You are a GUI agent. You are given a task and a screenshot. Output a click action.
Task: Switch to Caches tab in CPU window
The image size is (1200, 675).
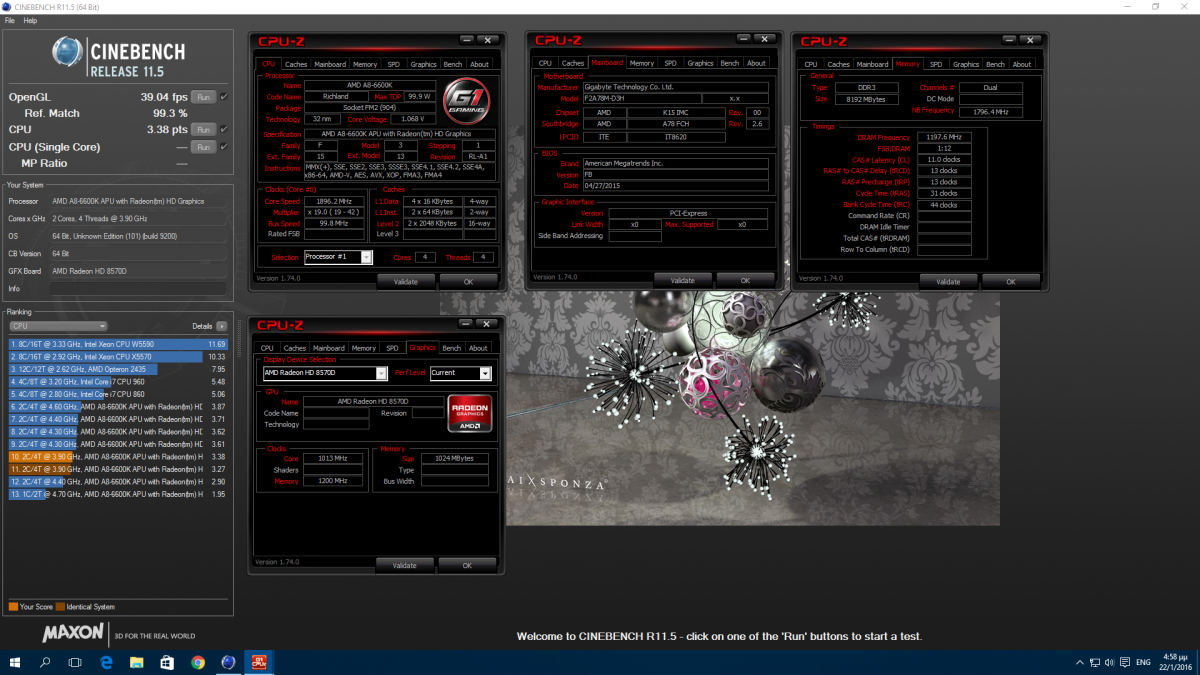point(295,64)
